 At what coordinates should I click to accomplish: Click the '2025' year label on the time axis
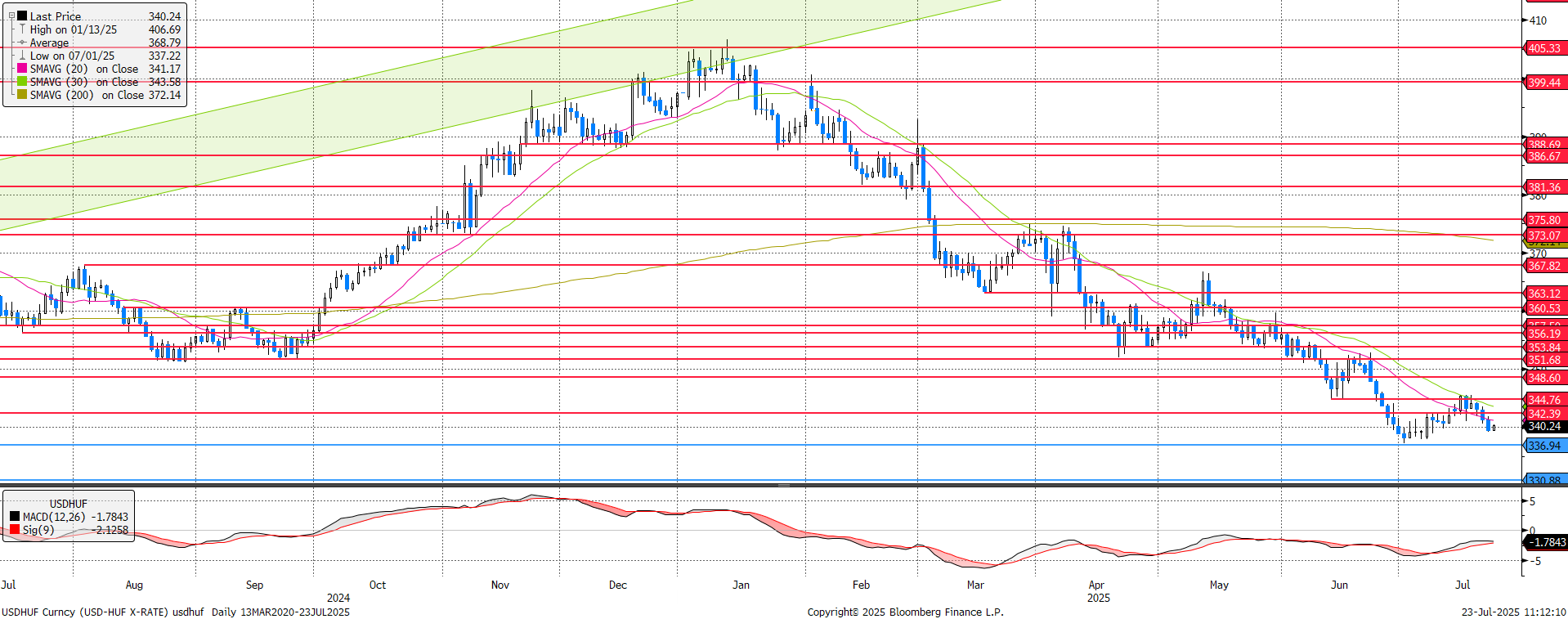(x=1099, y=598)
